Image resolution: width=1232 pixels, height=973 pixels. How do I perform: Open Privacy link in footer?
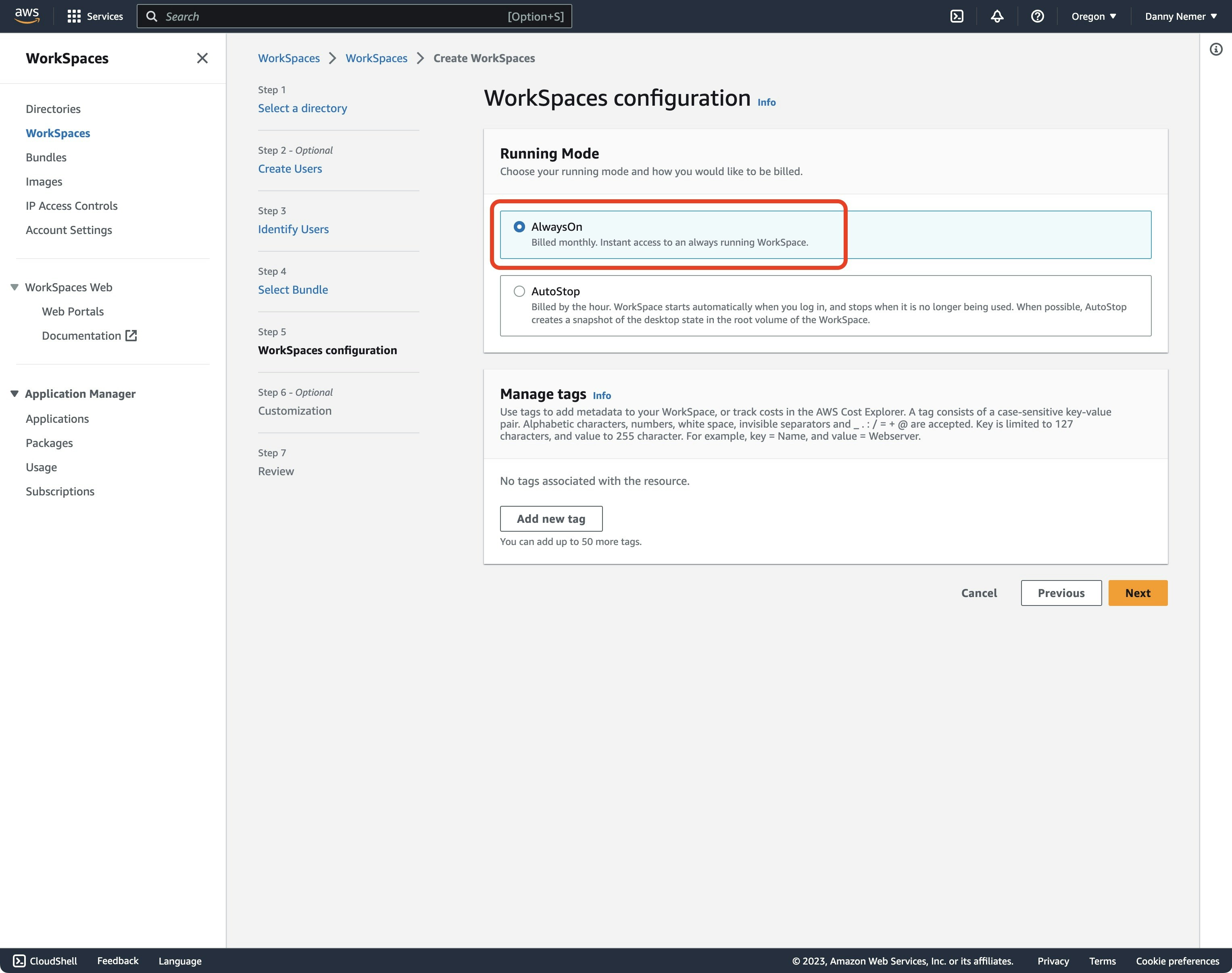(x=1053, y=961)
